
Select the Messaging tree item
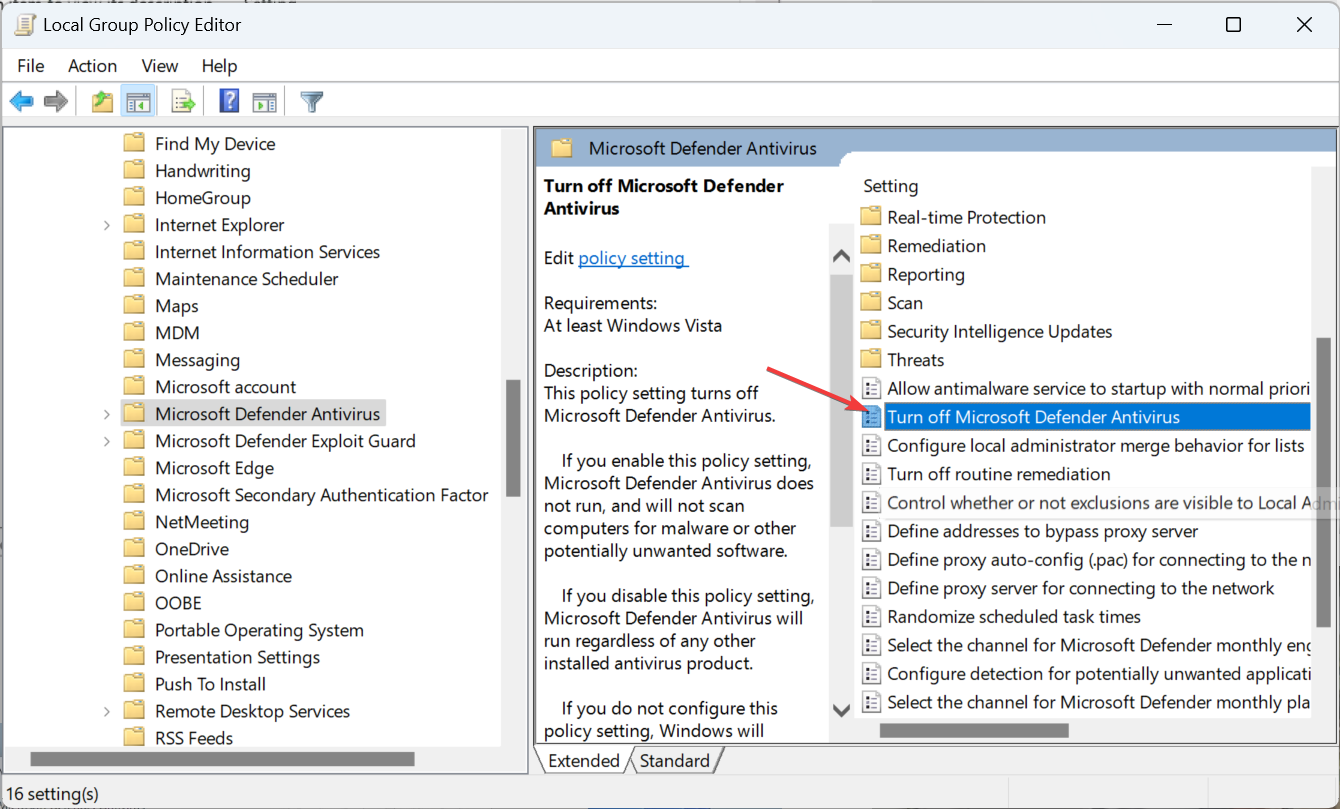(x=197, y=360)
